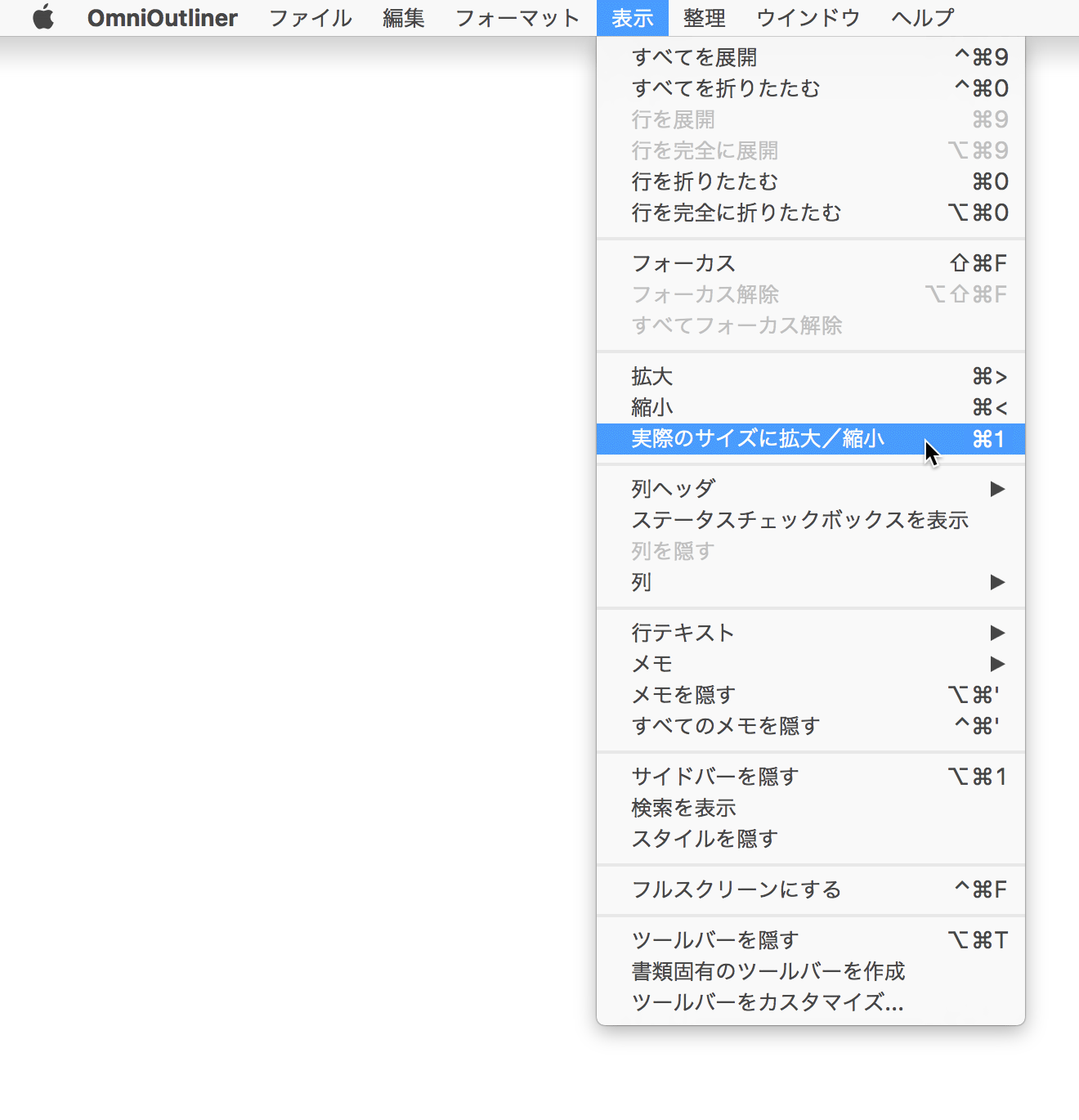Choose 書類固有のツールバーを作成
The image size is (1079, 1120).
[811, 971]
